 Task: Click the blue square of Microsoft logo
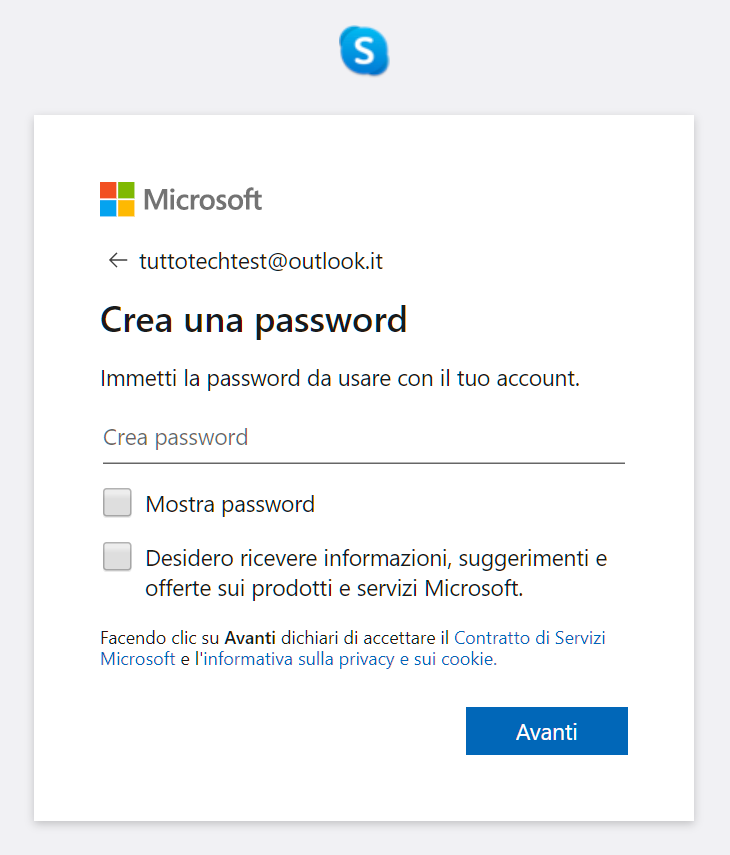click(108, 208)
